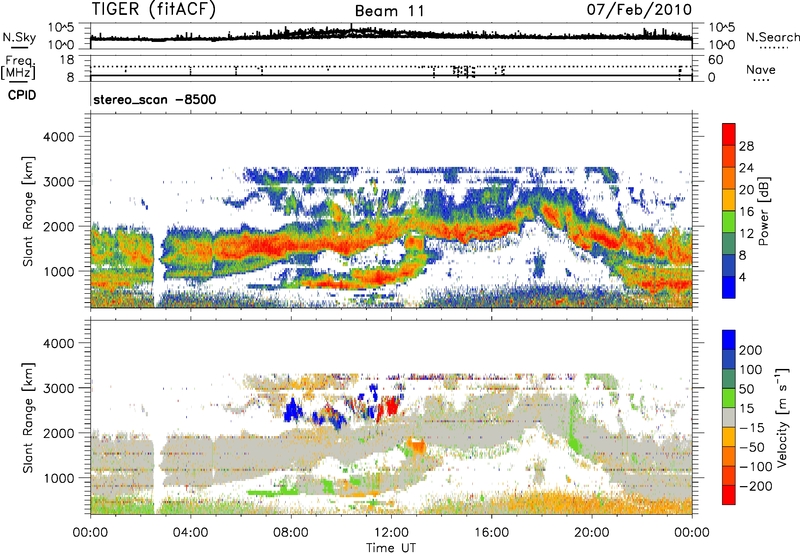Screen dimensions: 800x554
Task: Click the 'CPID' row label
Action: 22,95
